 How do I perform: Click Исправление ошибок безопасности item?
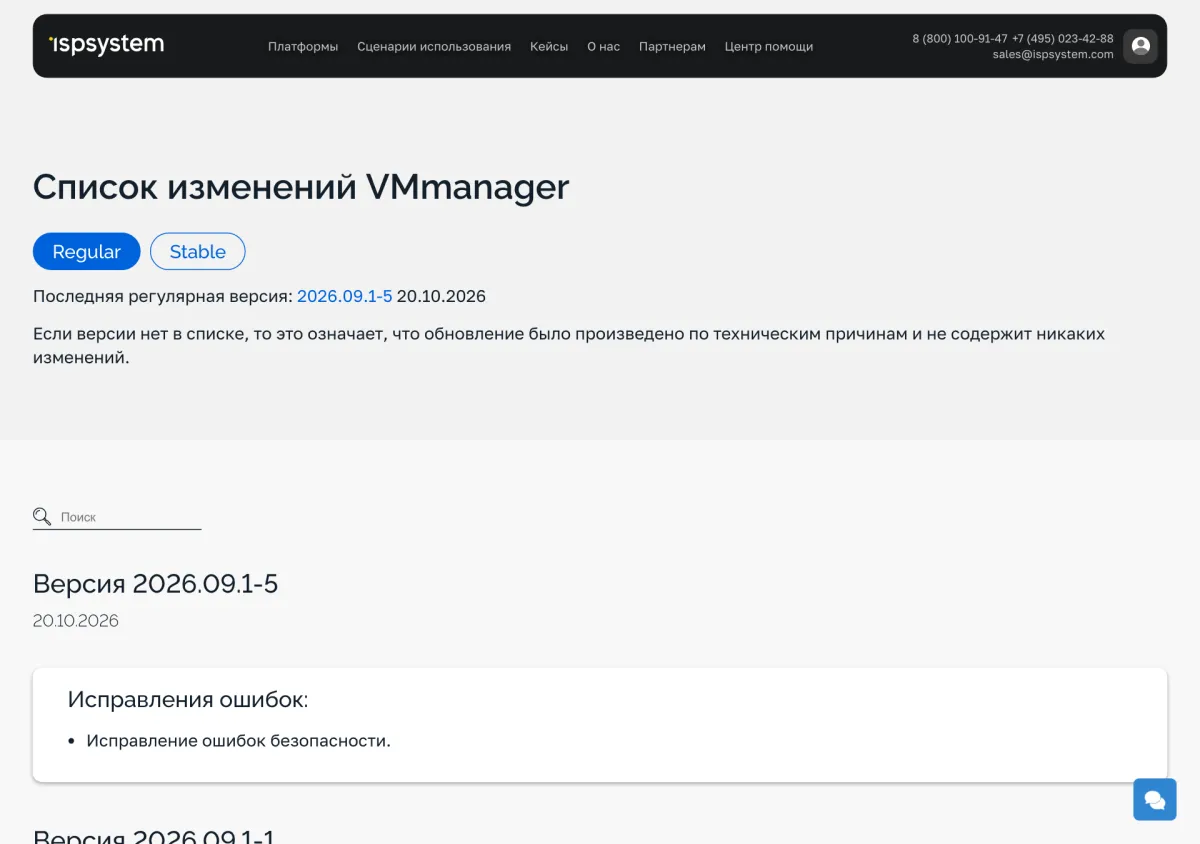[238, 741]
